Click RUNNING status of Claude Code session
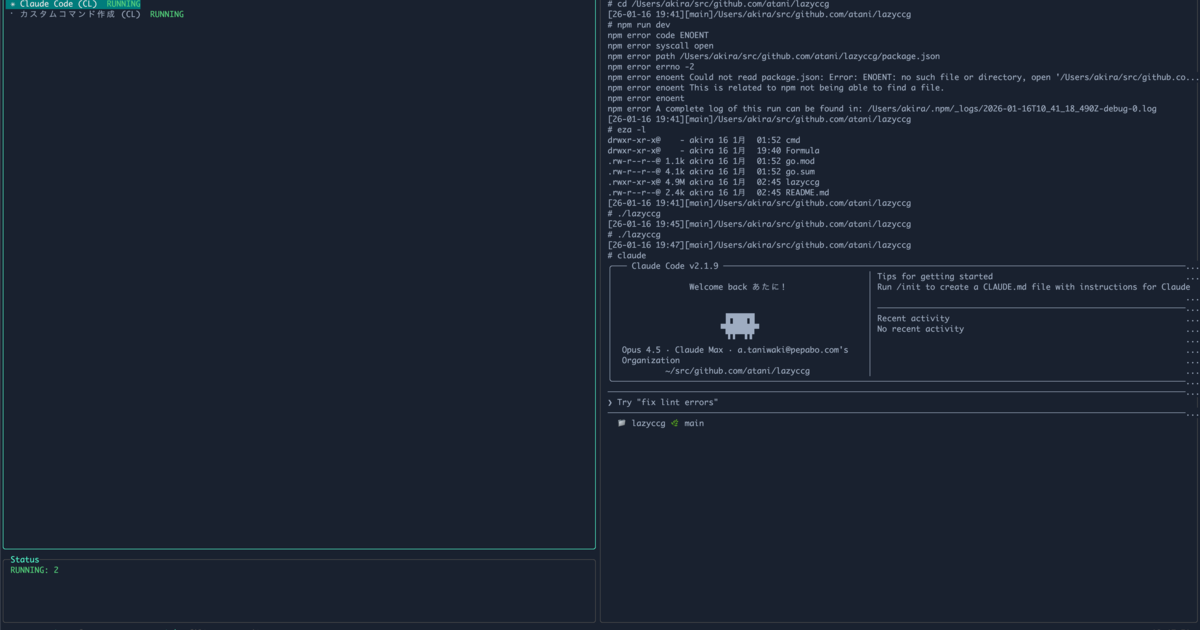This screenshot has width=1200, height=630. (x=123, y=4)
